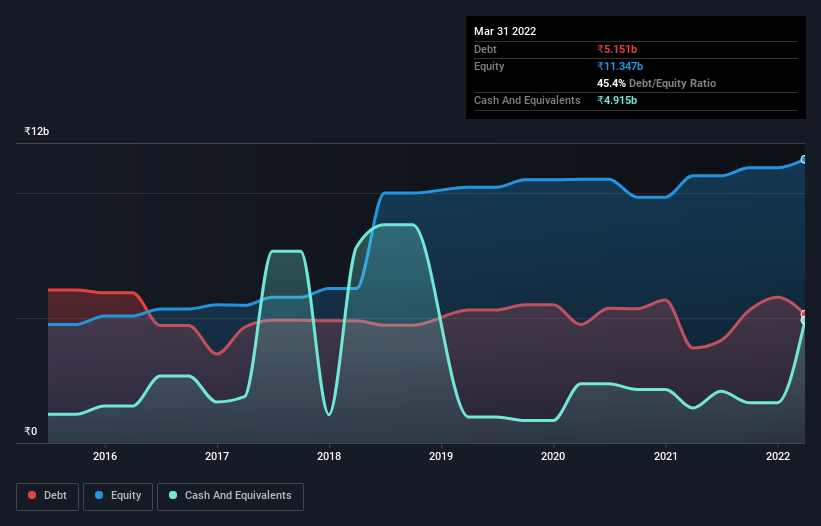The width and height of the screenshot is (821, 526).
Task: Click the teal Cash endpoint marker
Action: coord(804,320)
